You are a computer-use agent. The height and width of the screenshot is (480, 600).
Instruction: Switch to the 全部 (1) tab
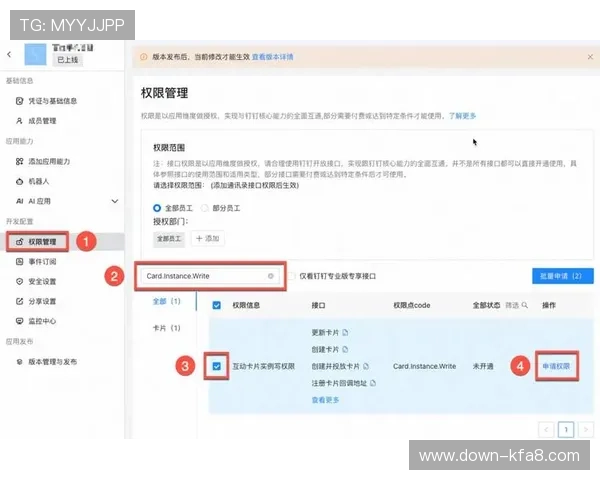166,301
